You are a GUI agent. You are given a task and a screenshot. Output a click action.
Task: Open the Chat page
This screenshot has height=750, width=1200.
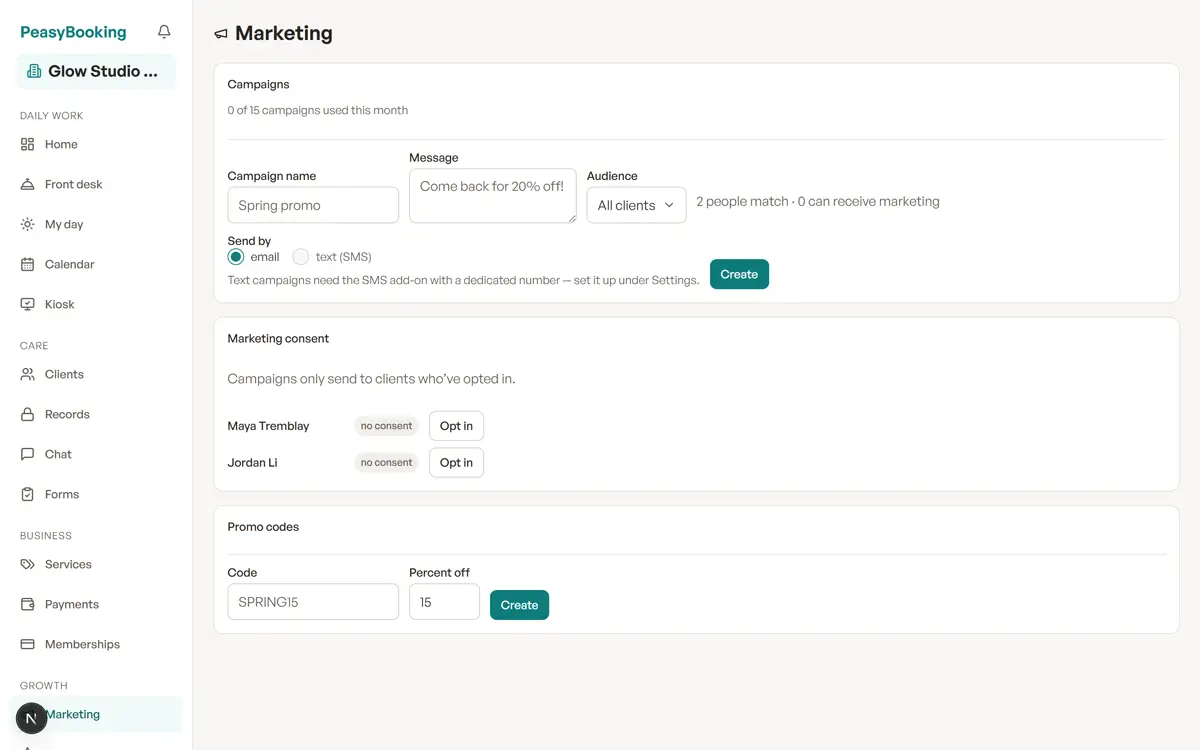(x=96, y=454)
